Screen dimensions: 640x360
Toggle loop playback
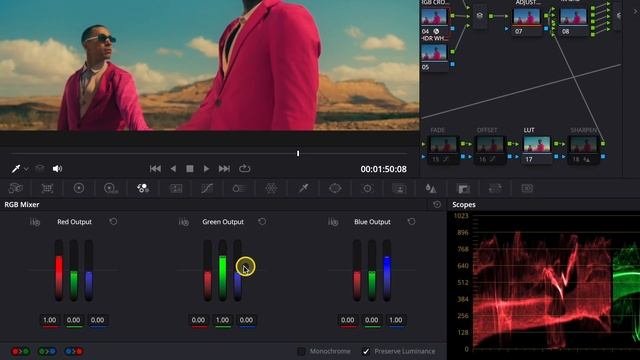click(x=244, y=168)
